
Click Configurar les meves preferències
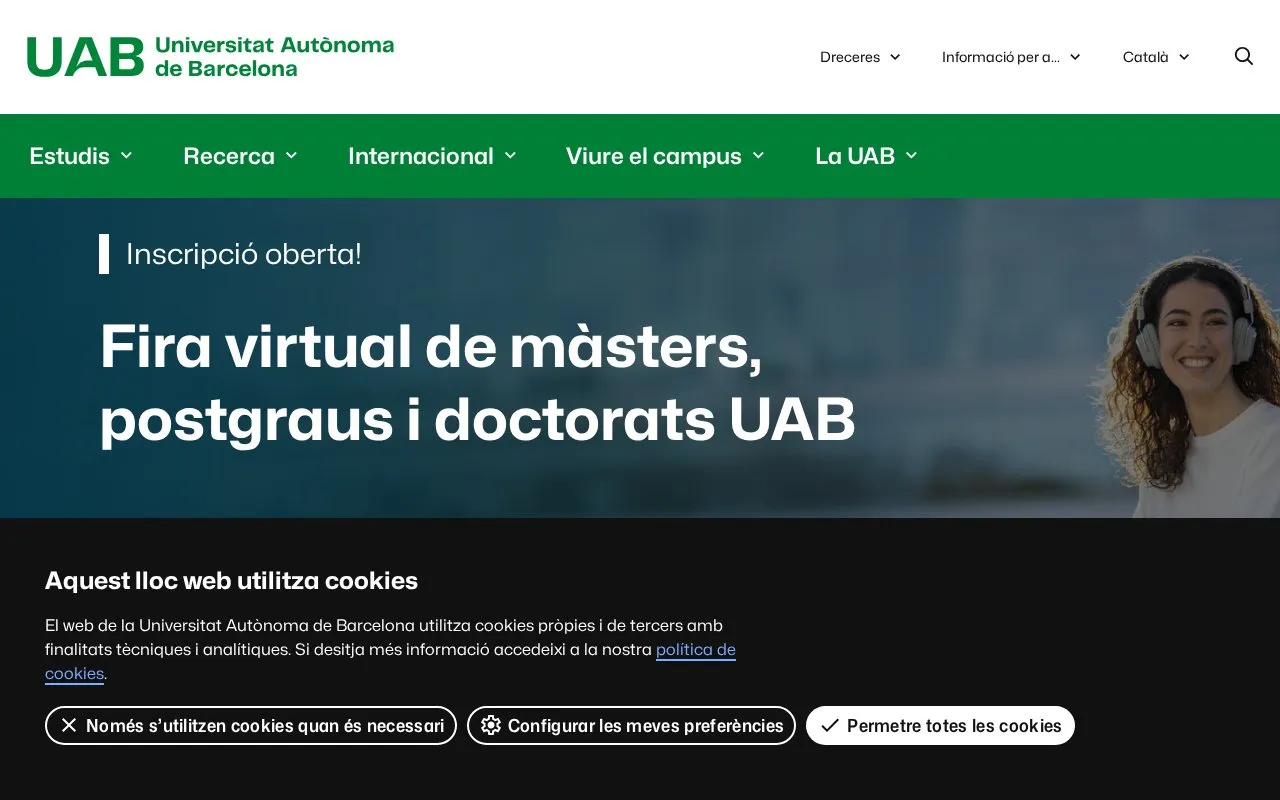[631, 725]
